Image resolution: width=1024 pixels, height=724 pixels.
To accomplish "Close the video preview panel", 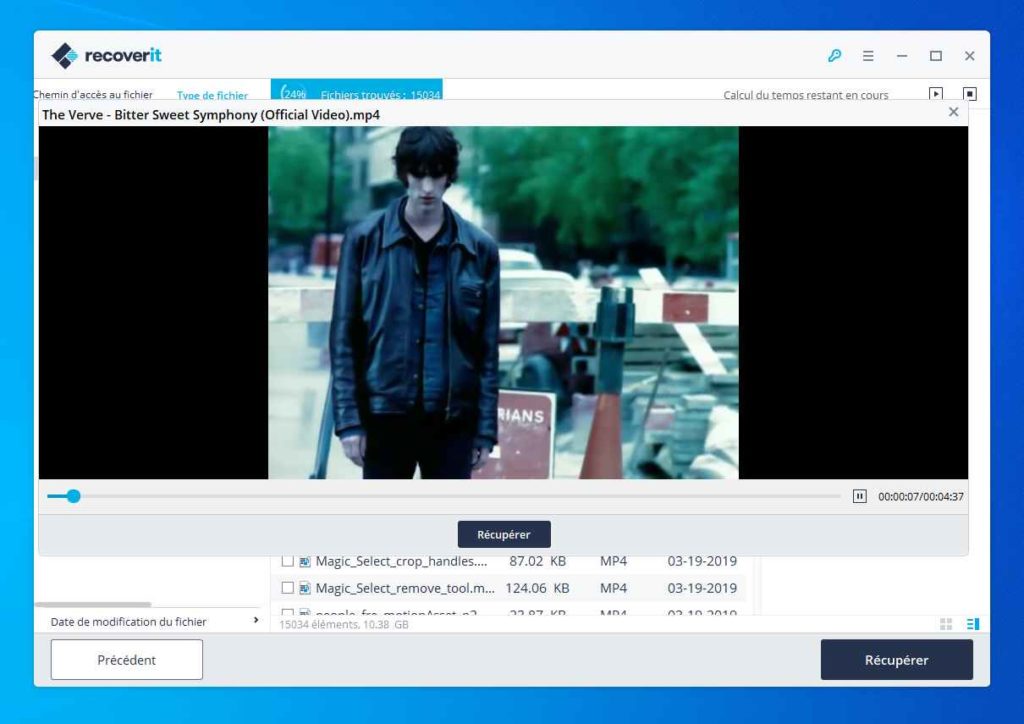I will click(953, 112).
